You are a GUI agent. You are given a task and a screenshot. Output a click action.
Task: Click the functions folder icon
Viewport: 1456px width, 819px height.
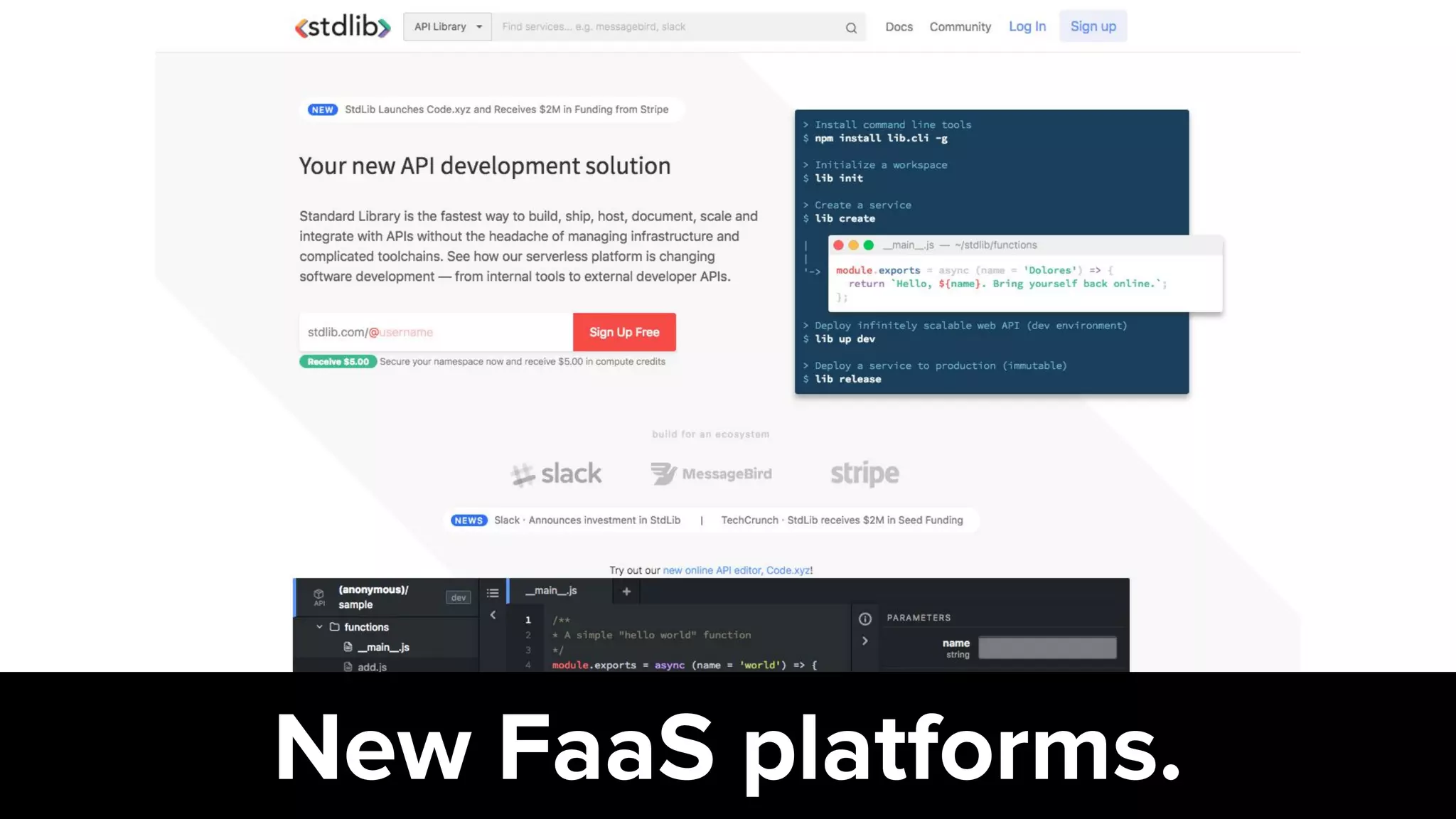[334, 626]
